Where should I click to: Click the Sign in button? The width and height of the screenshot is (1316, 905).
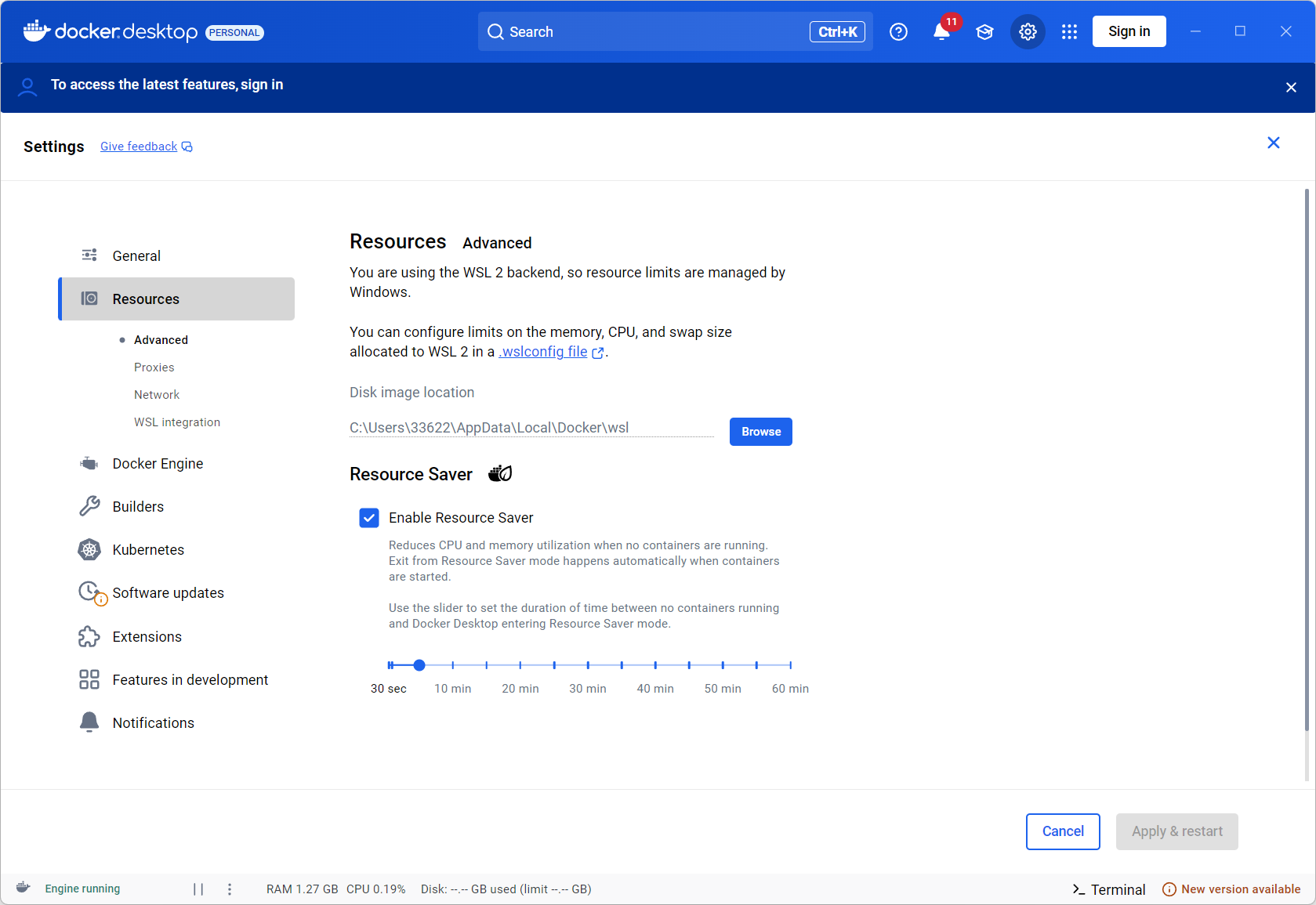tap(1129, 31)
